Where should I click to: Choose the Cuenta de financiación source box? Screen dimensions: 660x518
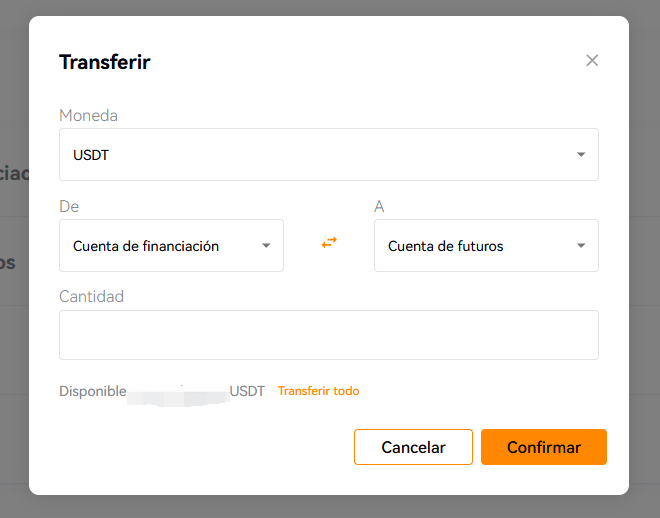pyautogui.click(x=171, y=245)
